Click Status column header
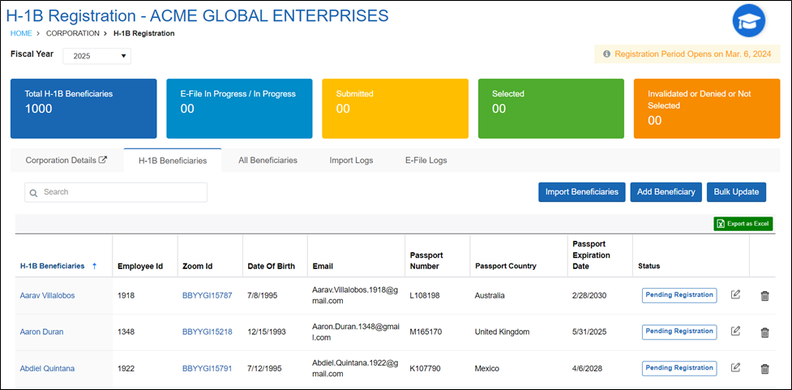This screenshot has height=390, width=792. [649, 266]
